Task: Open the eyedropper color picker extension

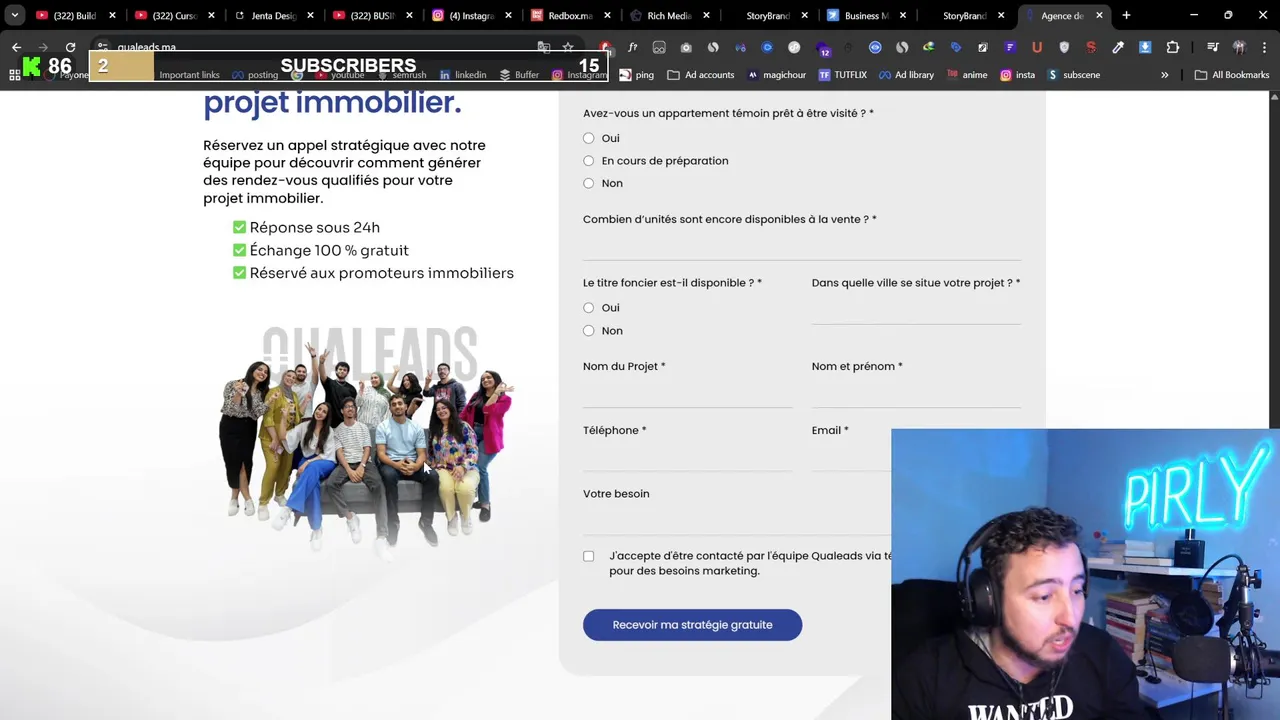Action: (x=1118, y=47)
